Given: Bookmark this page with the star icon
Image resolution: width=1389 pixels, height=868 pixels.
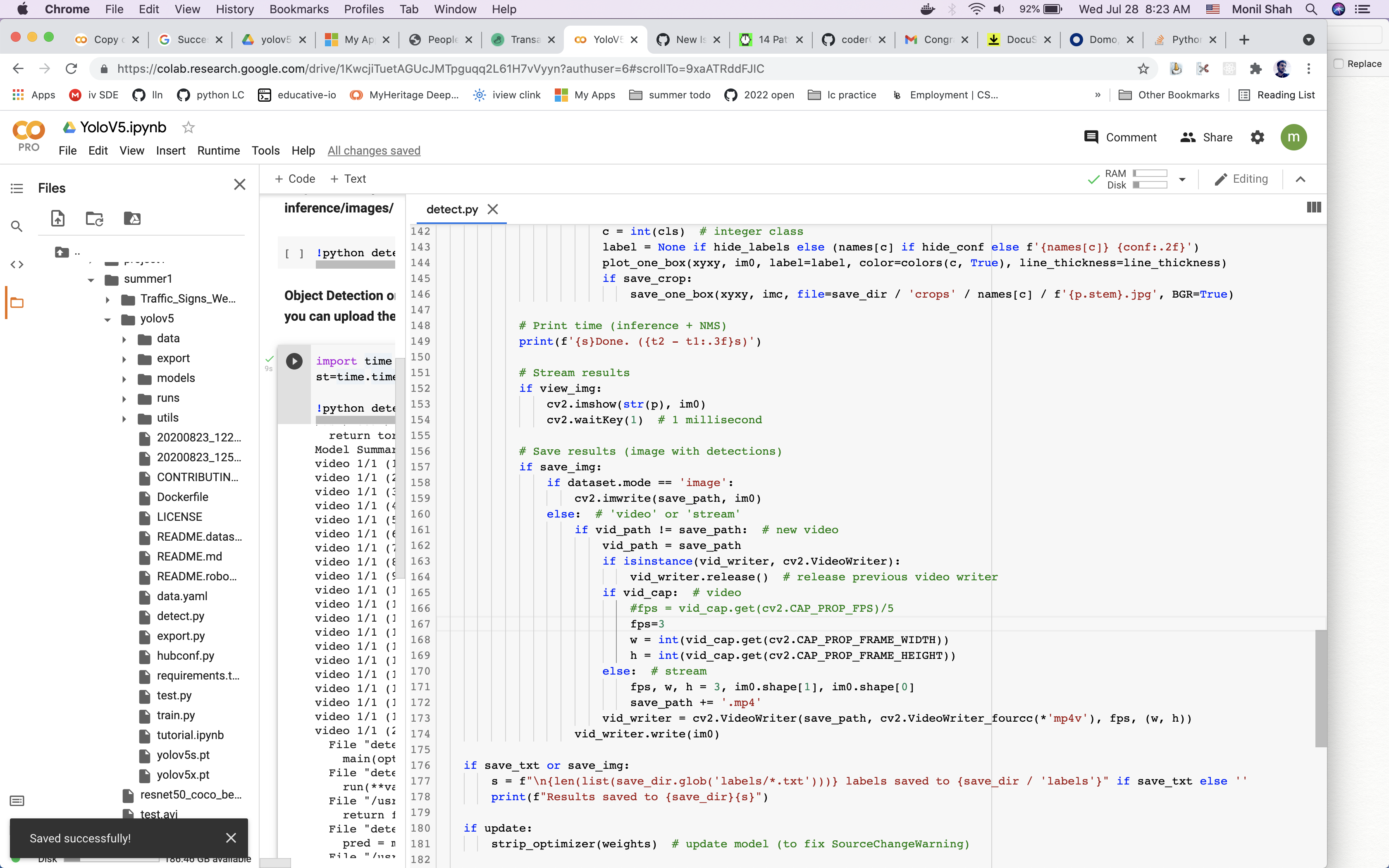Looking at the screenshot, I should (1143, 69).
